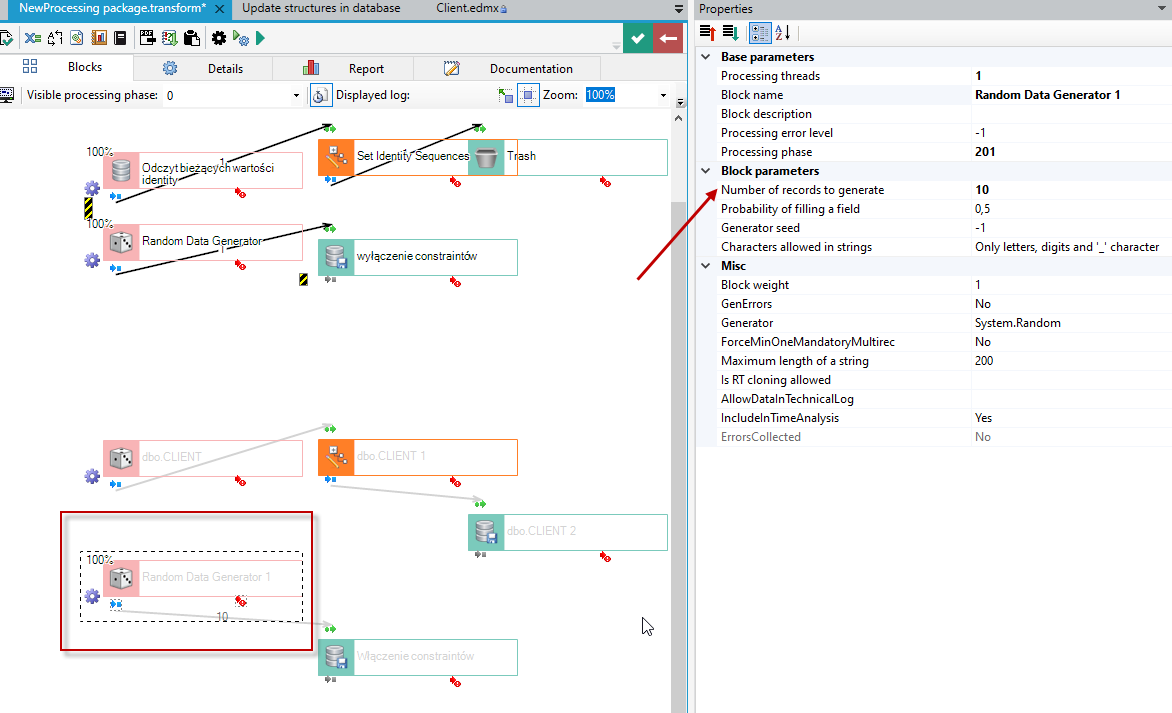Switch to the Report tab
The height and width of the screenshot is (713, 1172).
pos(343,69)
